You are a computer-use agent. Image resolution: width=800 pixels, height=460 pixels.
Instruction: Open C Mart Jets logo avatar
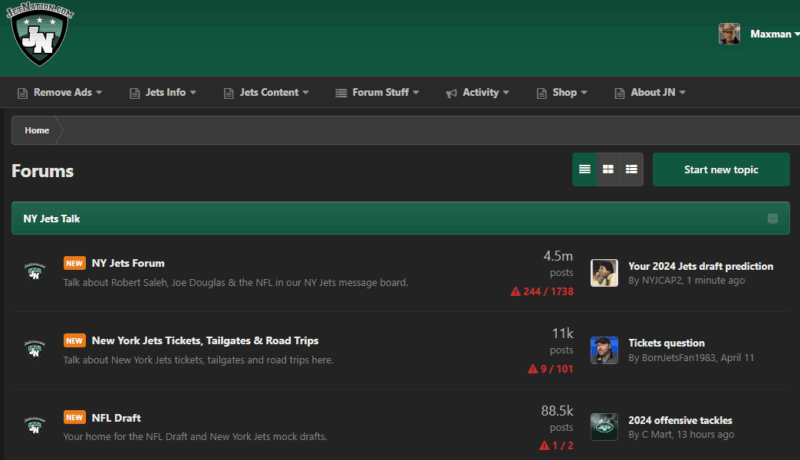coord(604,427)
